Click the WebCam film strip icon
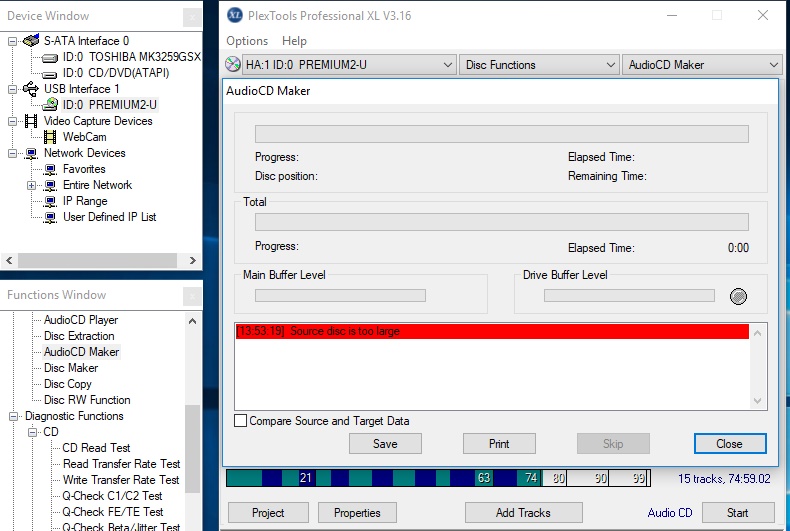 pos(50,137)
